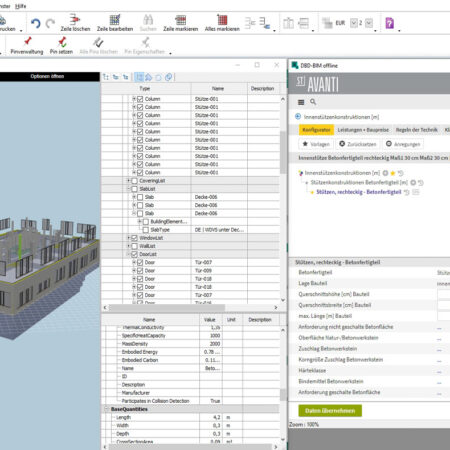Open decimal places dropdown after the 2
The image size is (450, 450).
point(369,23)
